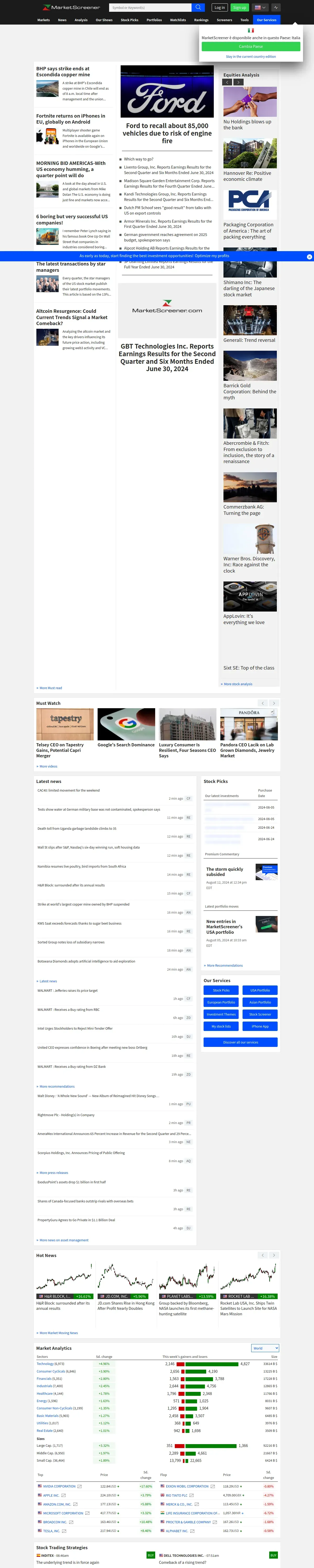Click the market pulse chart icon in header

pyautogui.click(x=276, y=7)
